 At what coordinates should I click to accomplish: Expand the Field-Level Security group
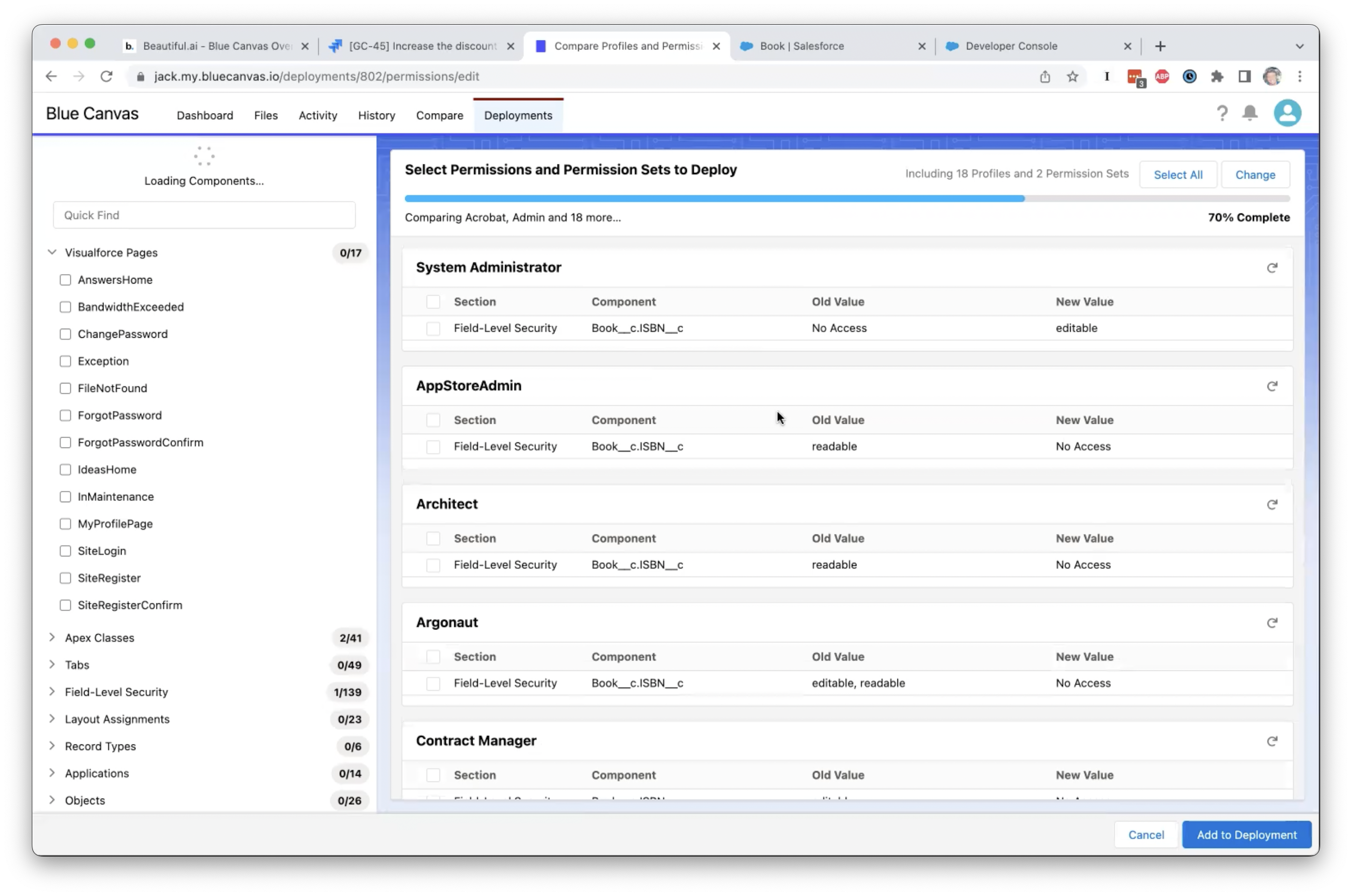pos(52,691)
